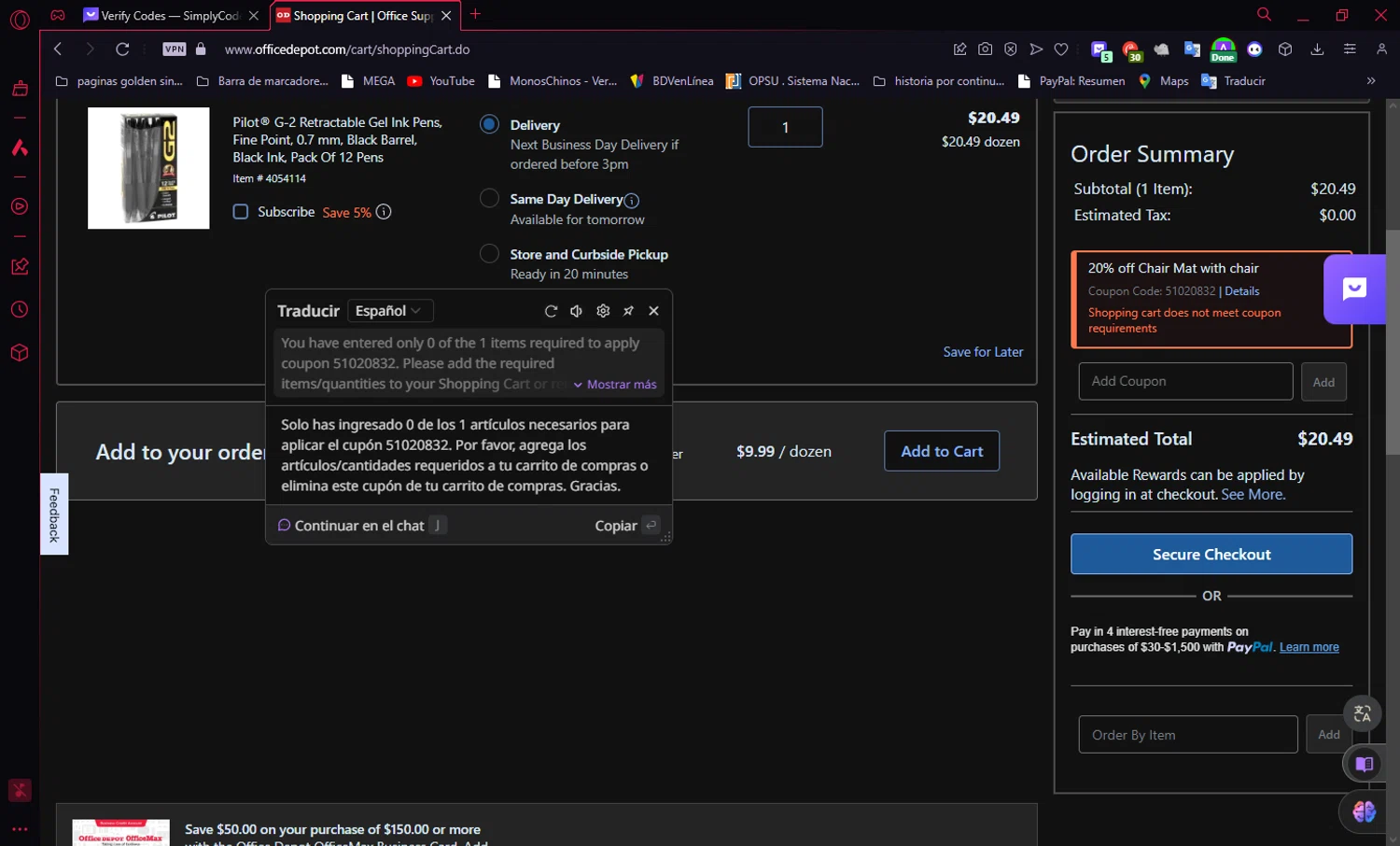
Task: Click Same Day Delivery info icon
Action: tap(632, 201)
